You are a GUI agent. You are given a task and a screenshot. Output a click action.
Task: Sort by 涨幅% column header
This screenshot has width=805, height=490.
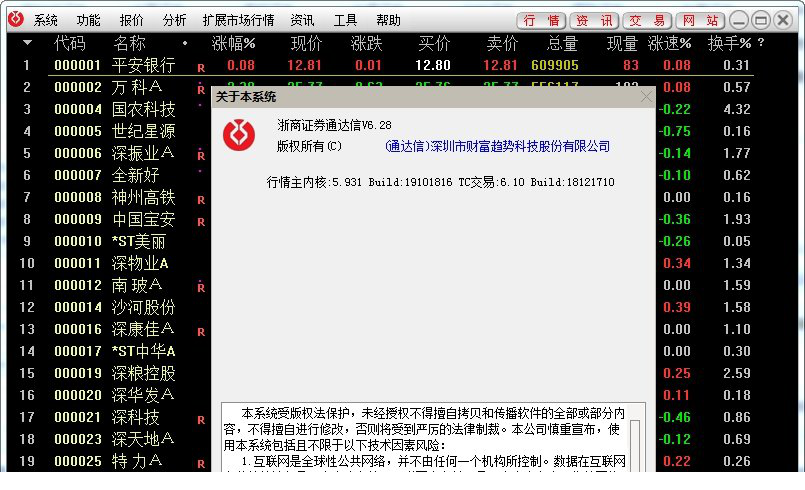pos(233,43)
